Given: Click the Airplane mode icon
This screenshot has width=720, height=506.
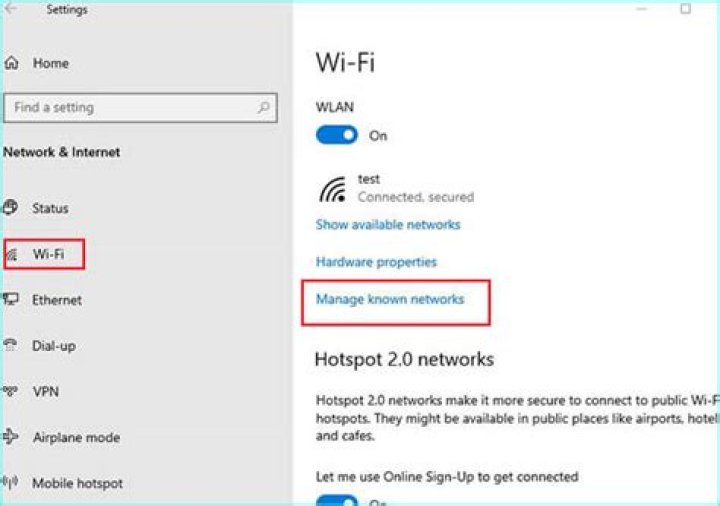Looking at the screenshot, I should (11, 437).
